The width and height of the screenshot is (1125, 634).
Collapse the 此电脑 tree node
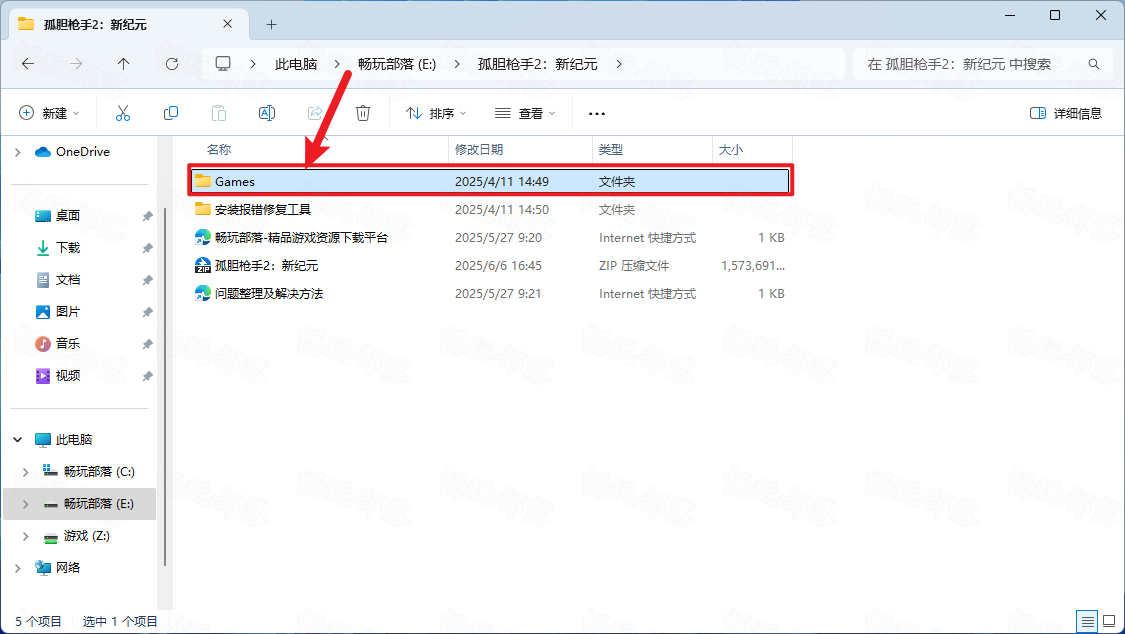click(18, 440)
